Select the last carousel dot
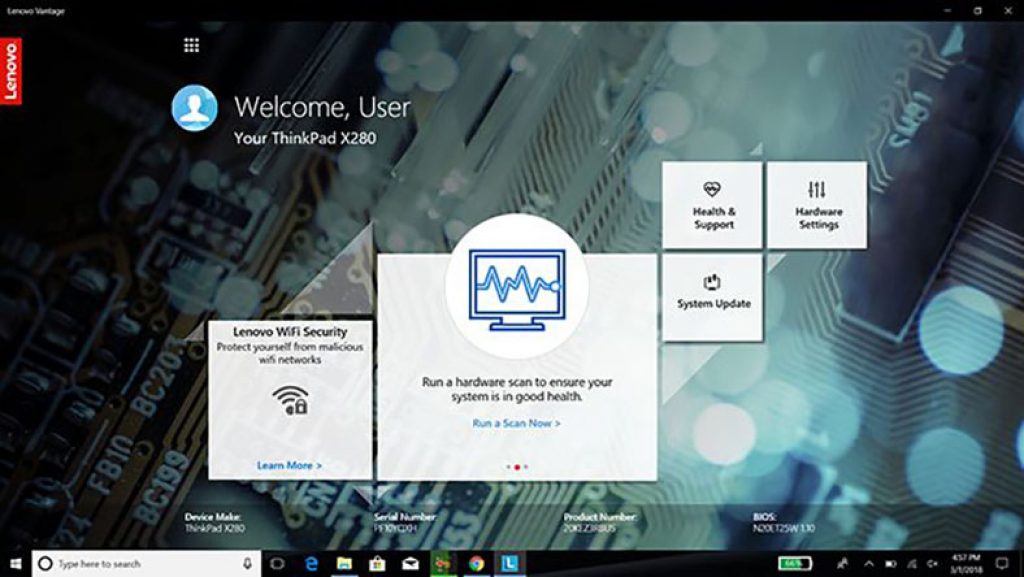This screenshot has width=1024, height=577. pos(526,467)
